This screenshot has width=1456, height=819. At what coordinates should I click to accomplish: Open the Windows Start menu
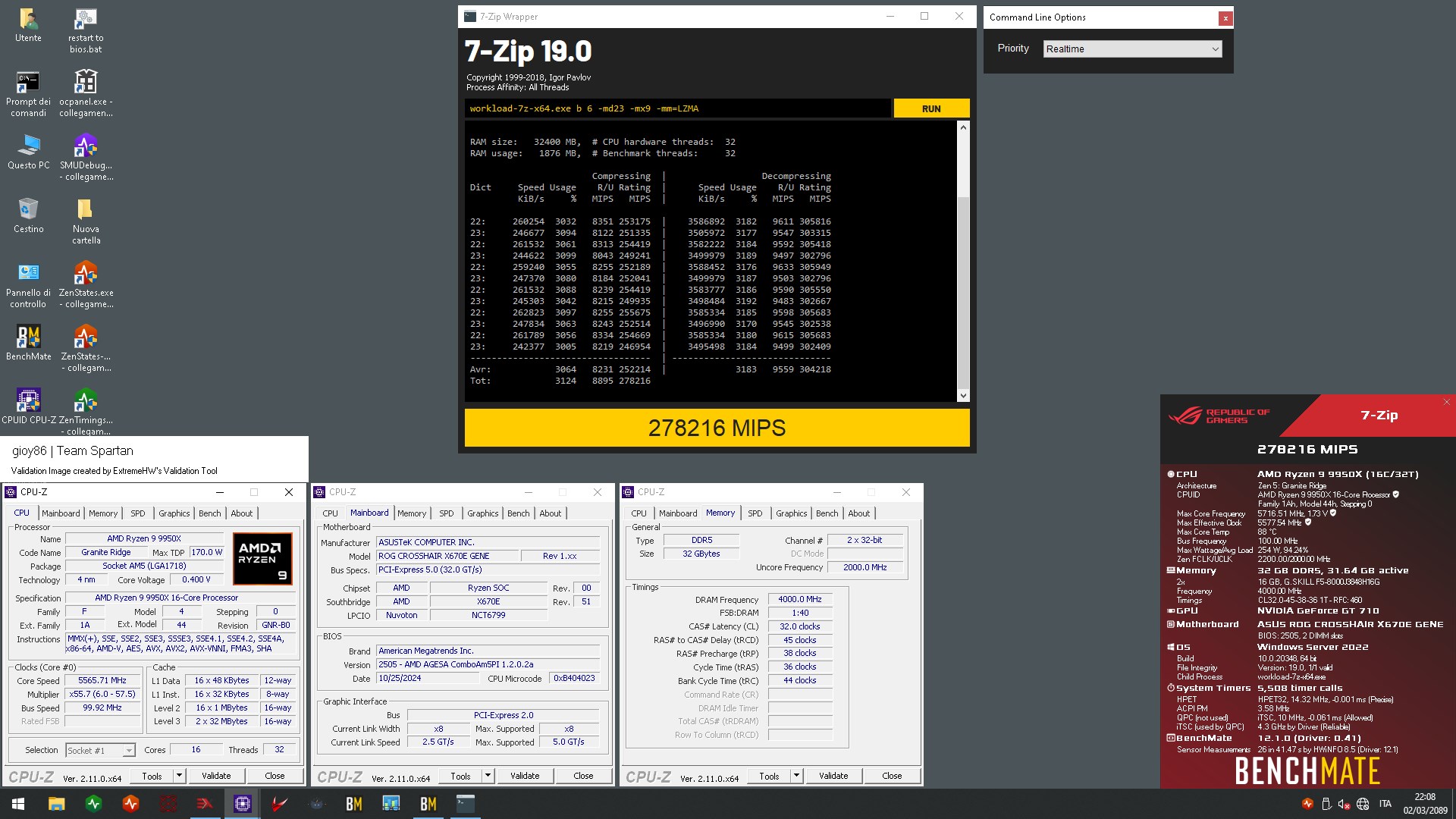tap(18, 804)
